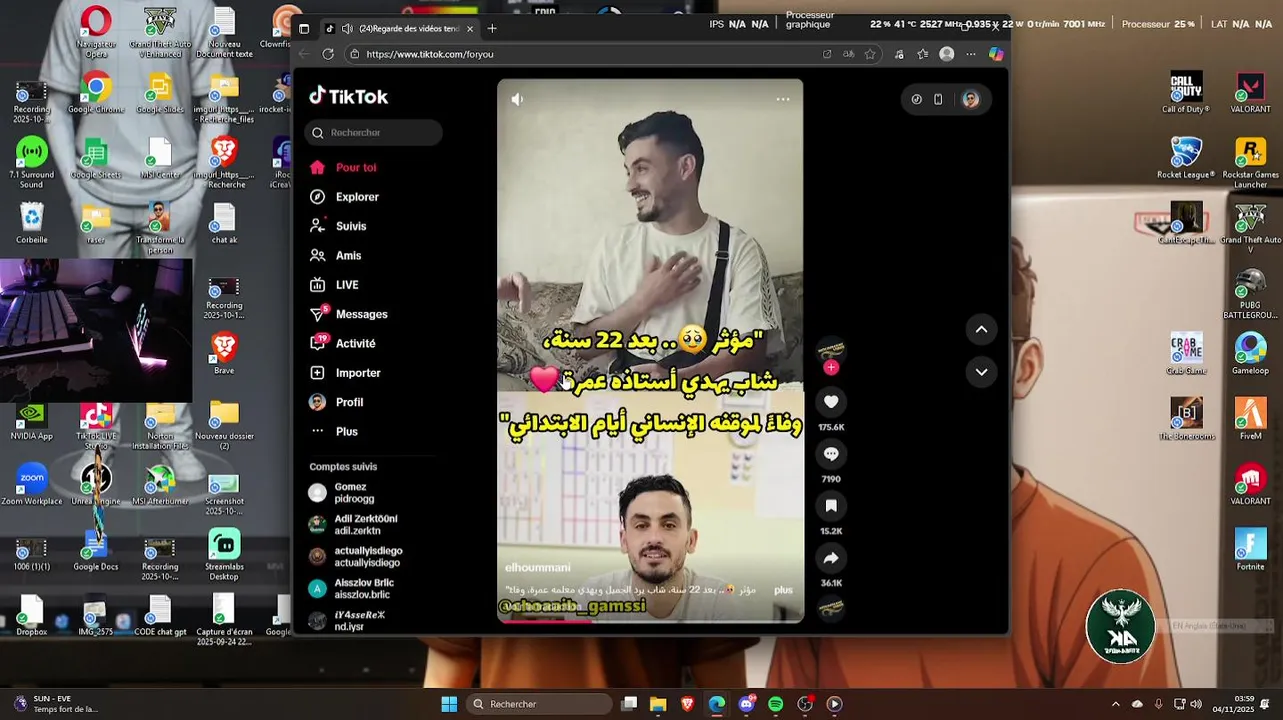
Task: Click the taskbar Rechercher search box
Action: pyautogui.click(x=540, y=704)
